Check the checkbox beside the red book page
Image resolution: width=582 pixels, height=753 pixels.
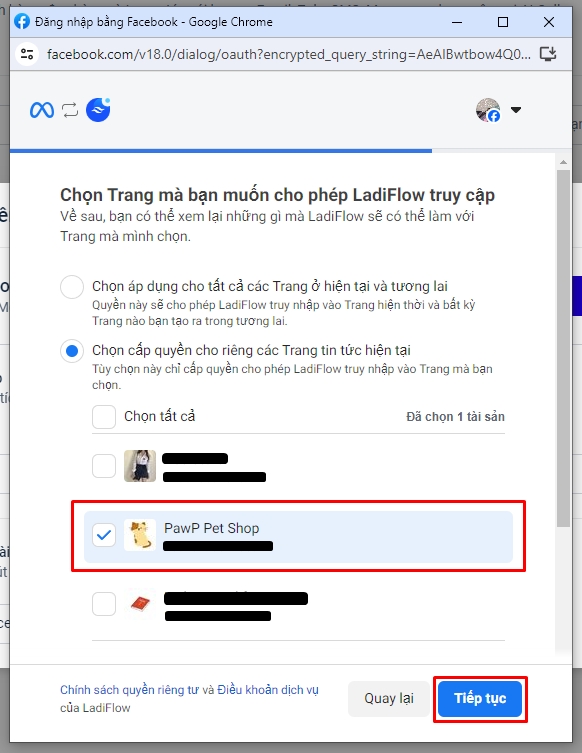click(104, 604)
